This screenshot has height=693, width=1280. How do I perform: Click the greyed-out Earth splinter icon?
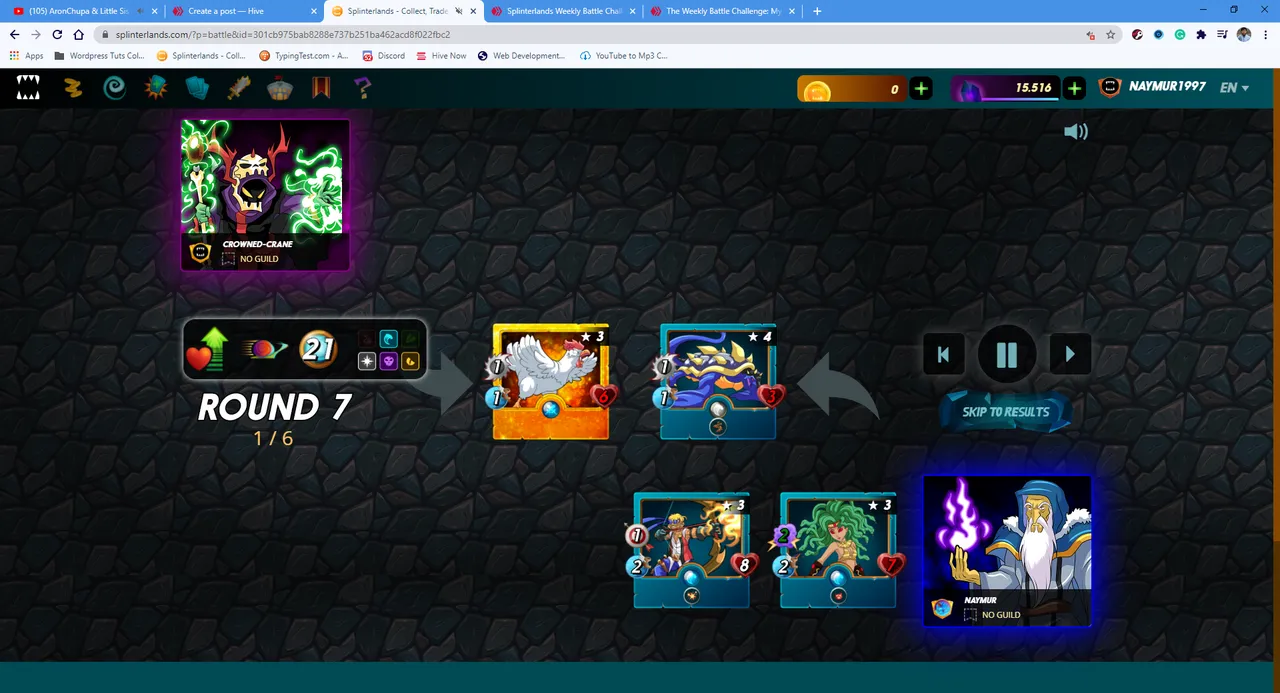pos(410,339)
